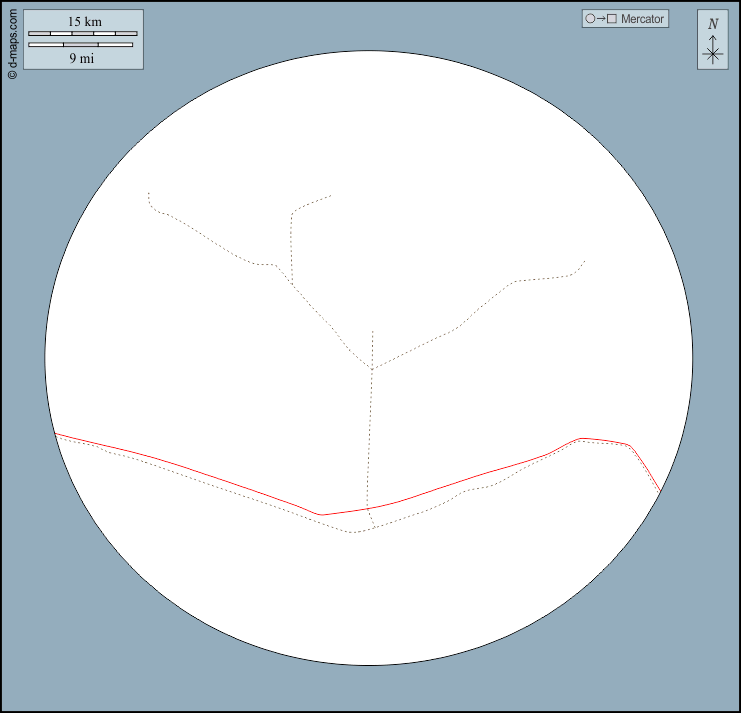Image resolution: width=741 pixels, height=713 pixels.
Task: Click the top end of the northwest dotted line
Action: [x=149, y=193]
